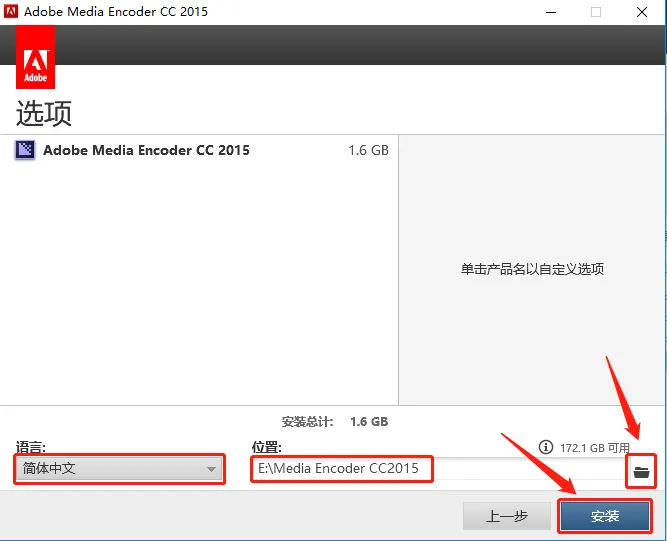
Task: Click the Adobe title bar app icon
Action: 11,11
